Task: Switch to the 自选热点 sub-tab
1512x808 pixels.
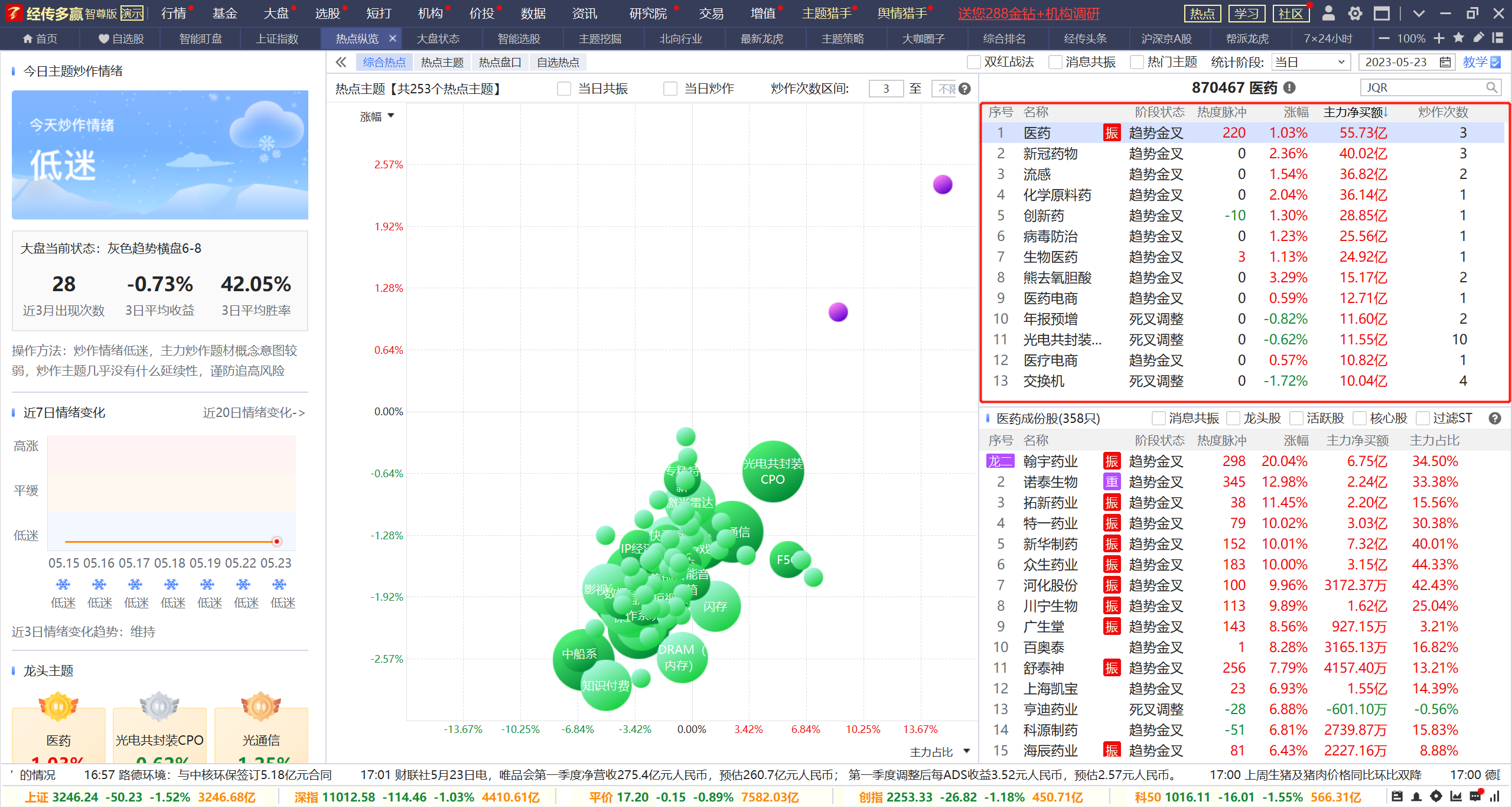Action: point(558,62)
